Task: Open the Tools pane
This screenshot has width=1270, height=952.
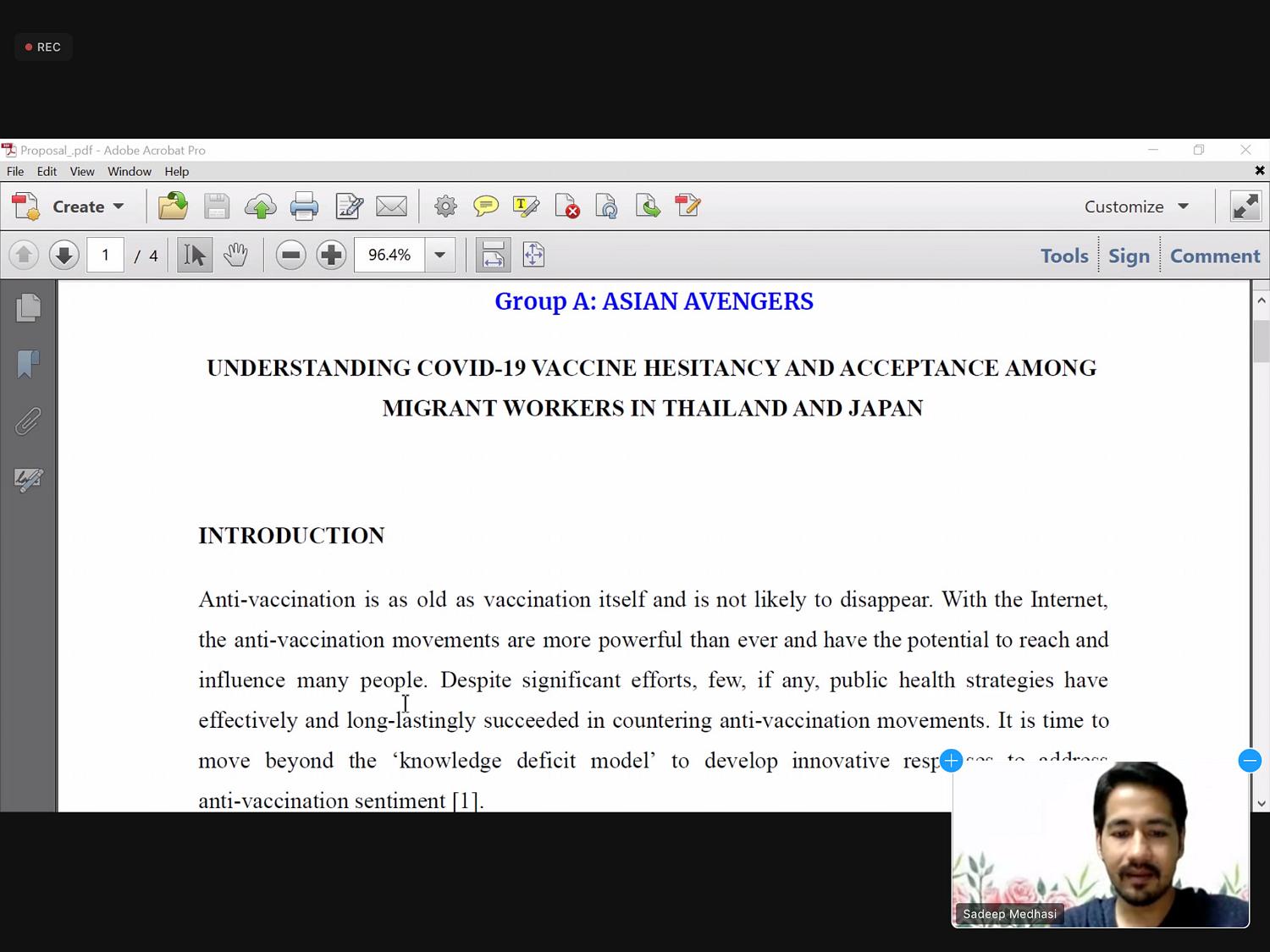Action: (1064, 256)
